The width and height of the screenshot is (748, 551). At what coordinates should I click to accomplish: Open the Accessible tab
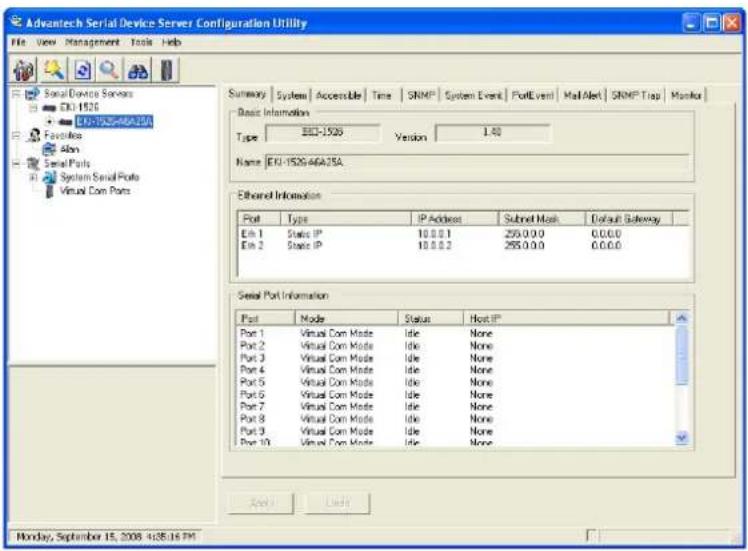[x=338, y=95]
